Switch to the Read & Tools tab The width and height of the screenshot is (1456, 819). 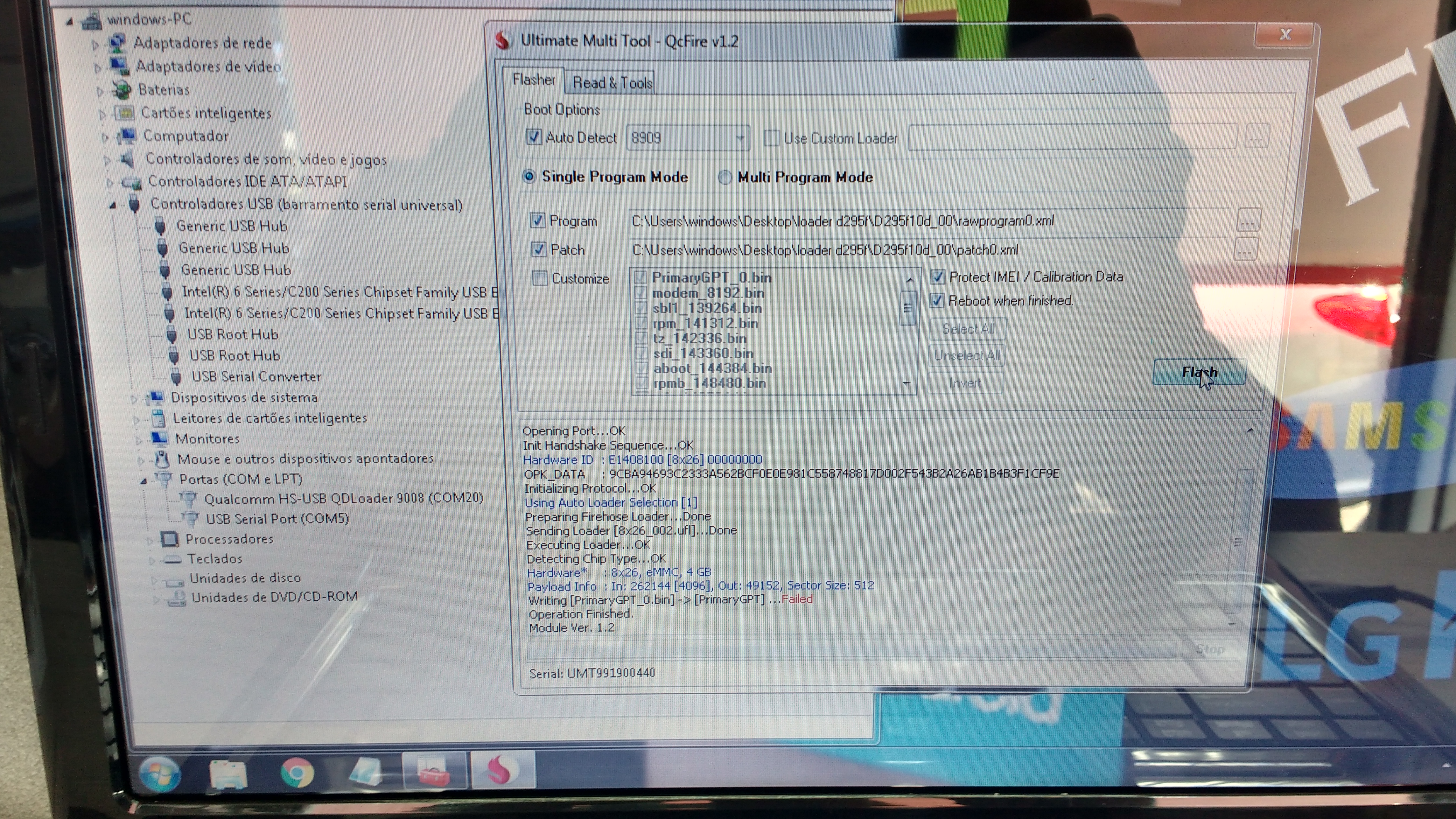pos(612,83)
